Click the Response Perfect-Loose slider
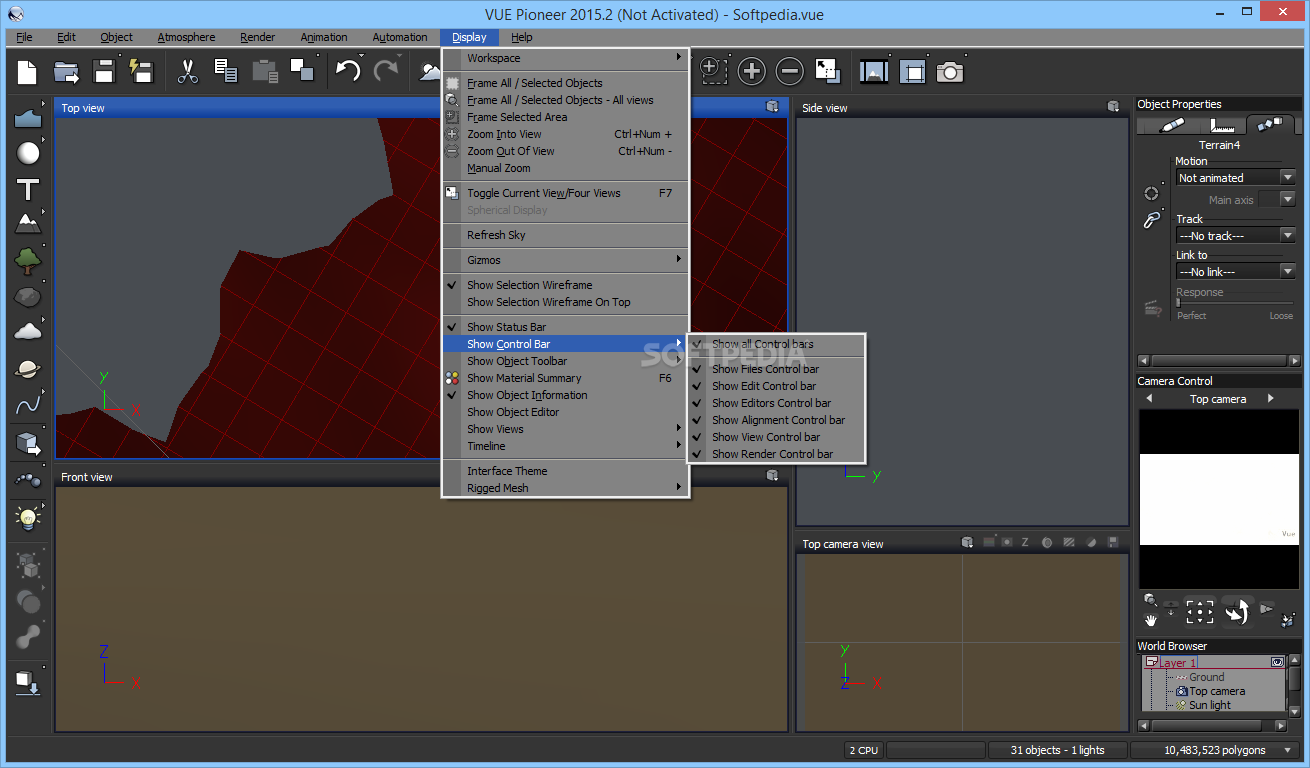Viewport: 1310px width, 768px height. 1235,302
